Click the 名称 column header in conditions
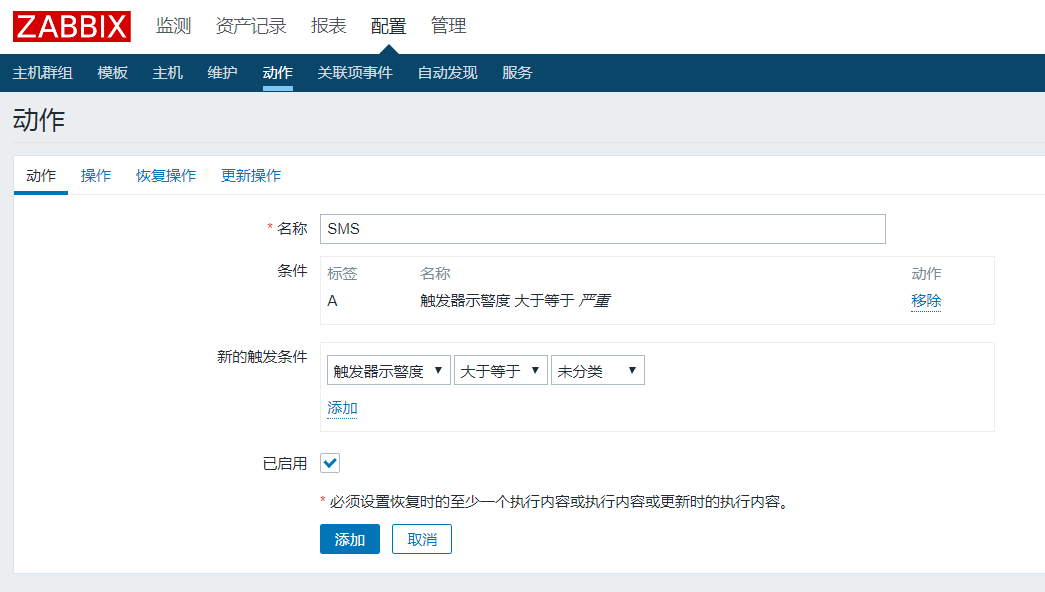This screenshot has height=592, width=1045. point(435,273)
